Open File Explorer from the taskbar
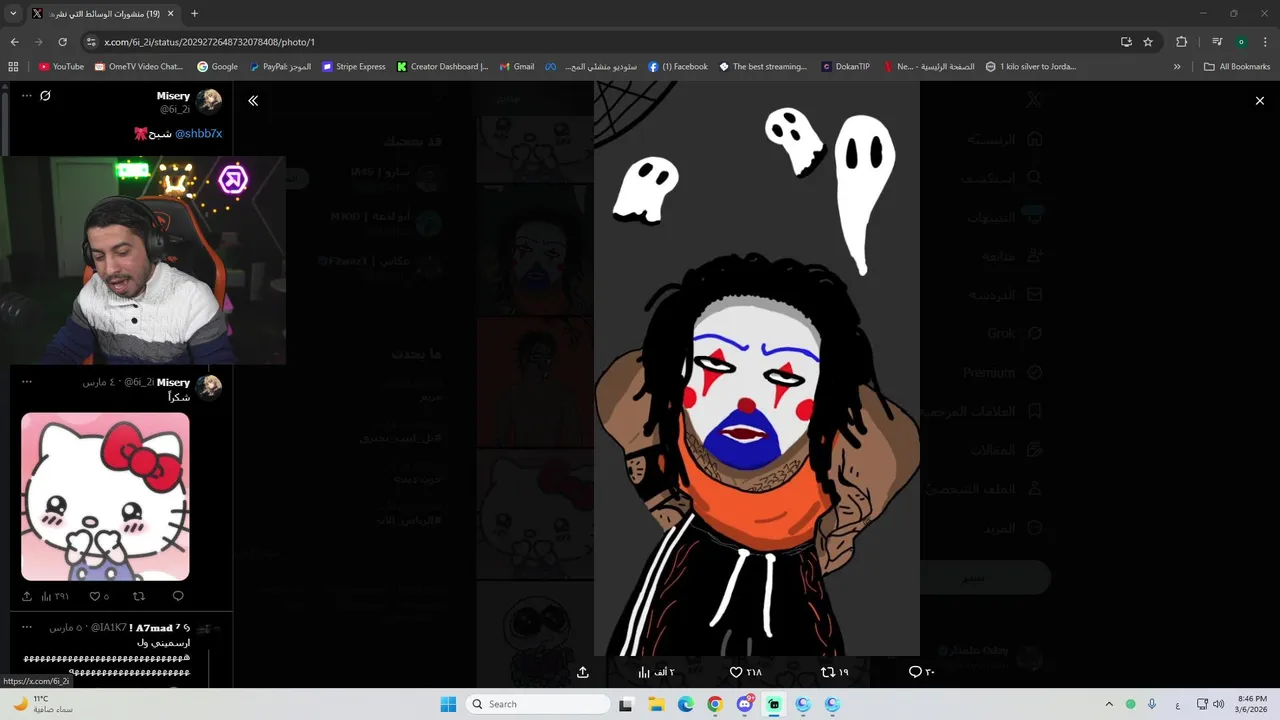 pyautogui.click(x=656, y=704)
